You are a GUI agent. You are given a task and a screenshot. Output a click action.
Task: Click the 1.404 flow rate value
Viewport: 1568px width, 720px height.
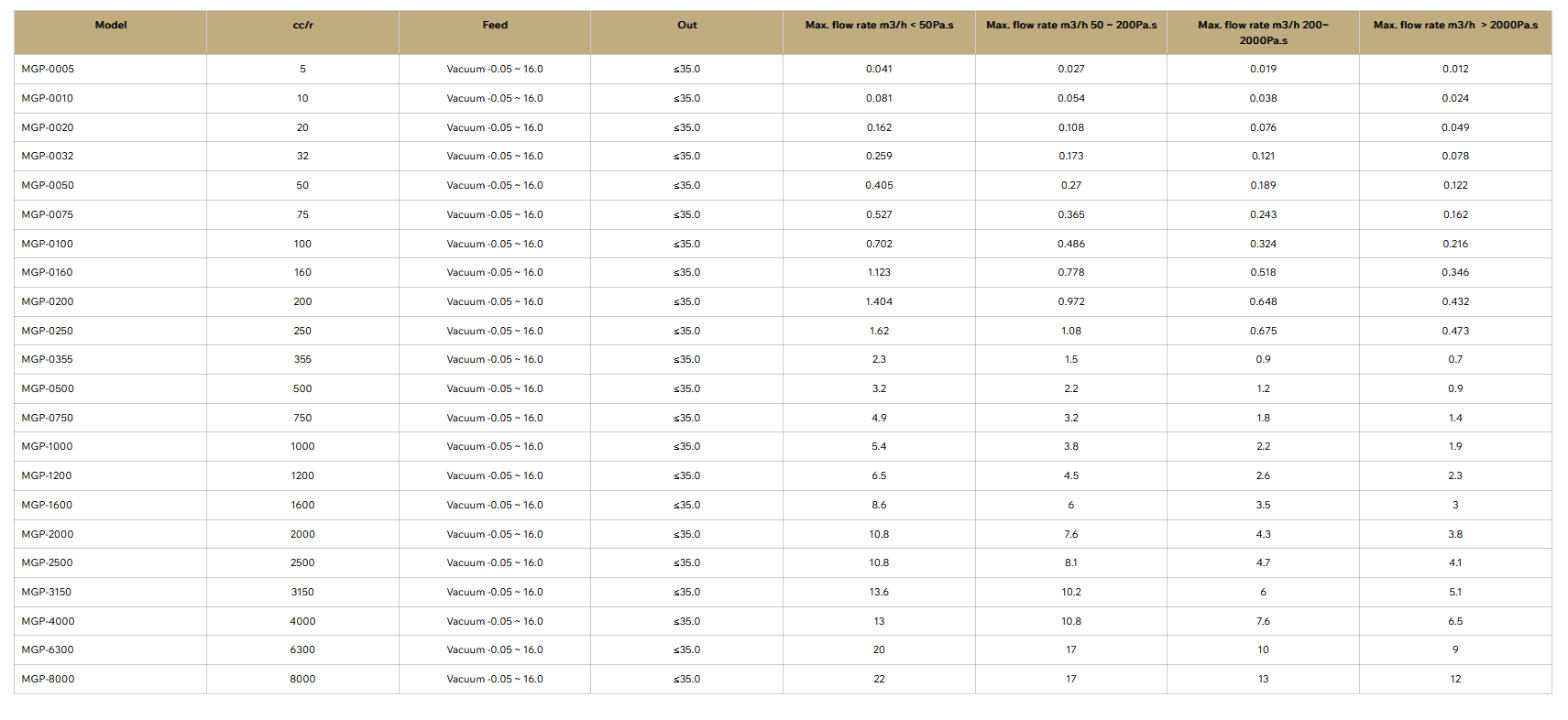879,301
